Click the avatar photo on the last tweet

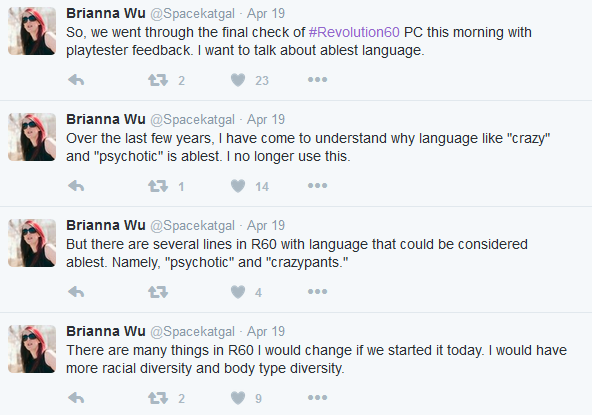coord(32,349)
